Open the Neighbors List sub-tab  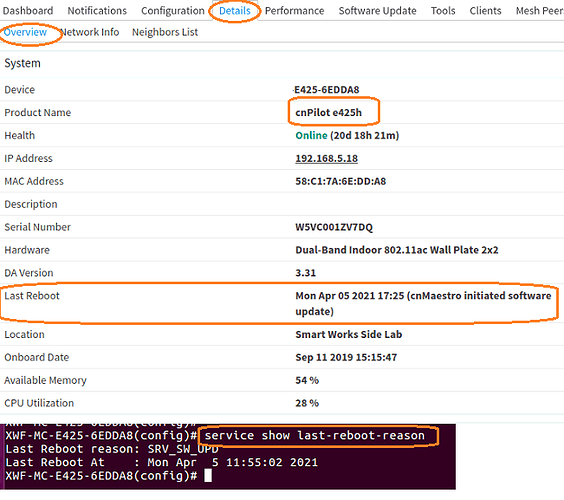coord(165,32)
